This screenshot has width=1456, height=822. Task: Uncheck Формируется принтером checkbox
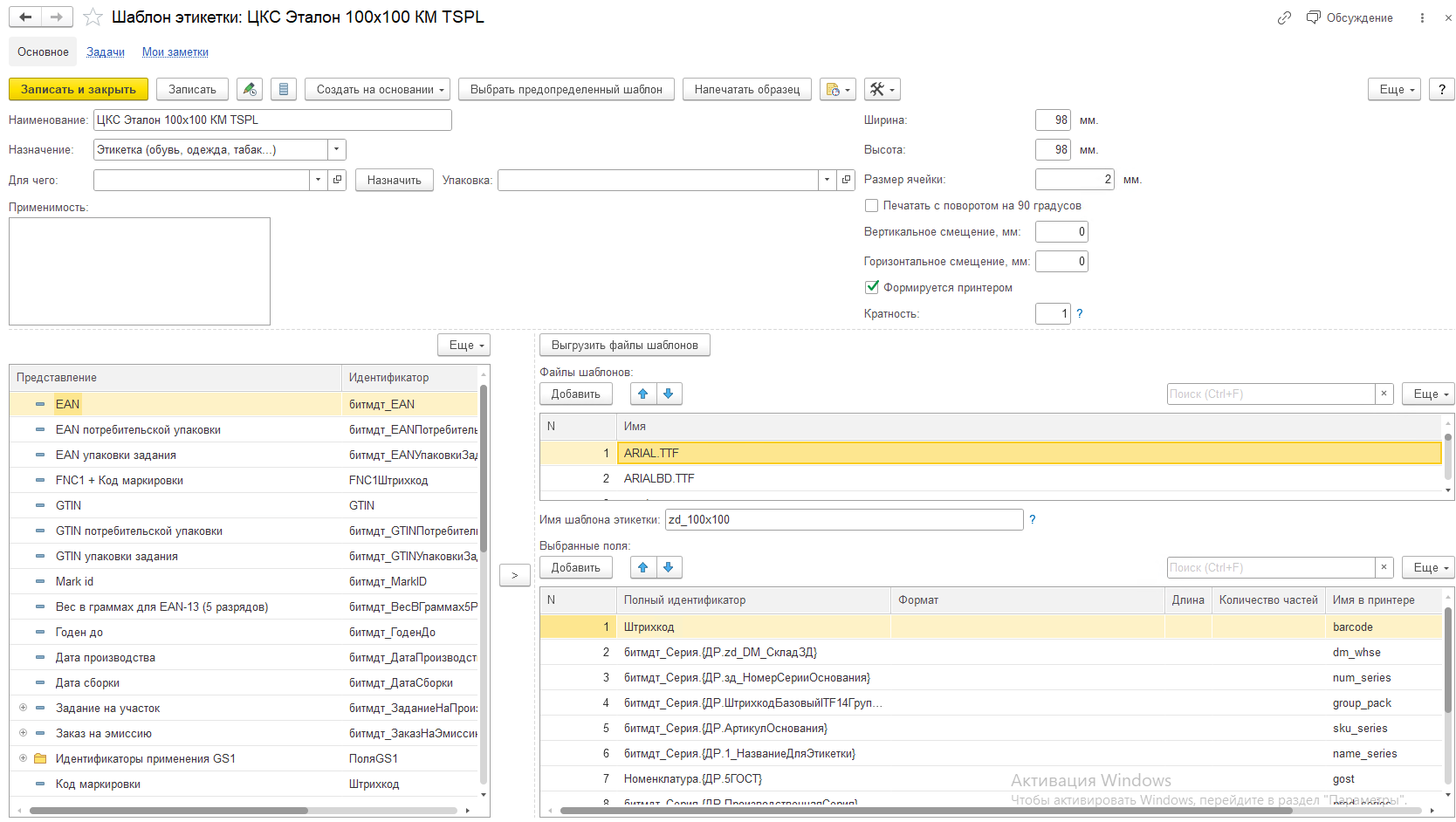click(x=871, y=287)
